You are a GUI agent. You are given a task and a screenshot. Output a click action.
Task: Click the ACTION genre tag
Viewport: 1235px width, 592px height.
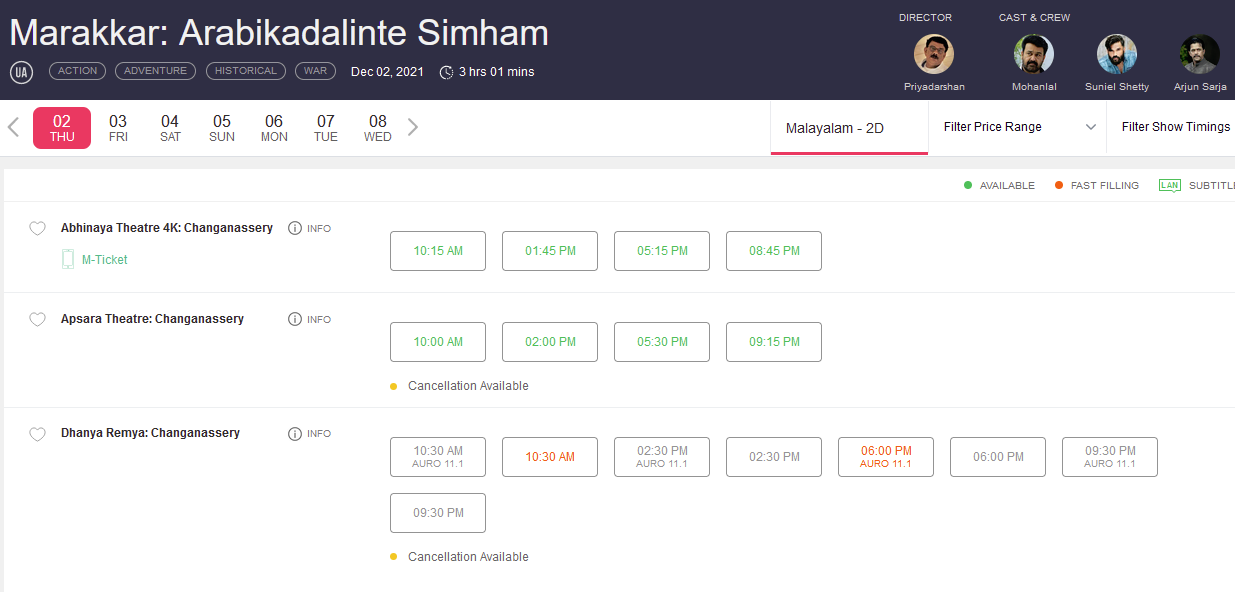pyautogui.click(x=78, y=71)
